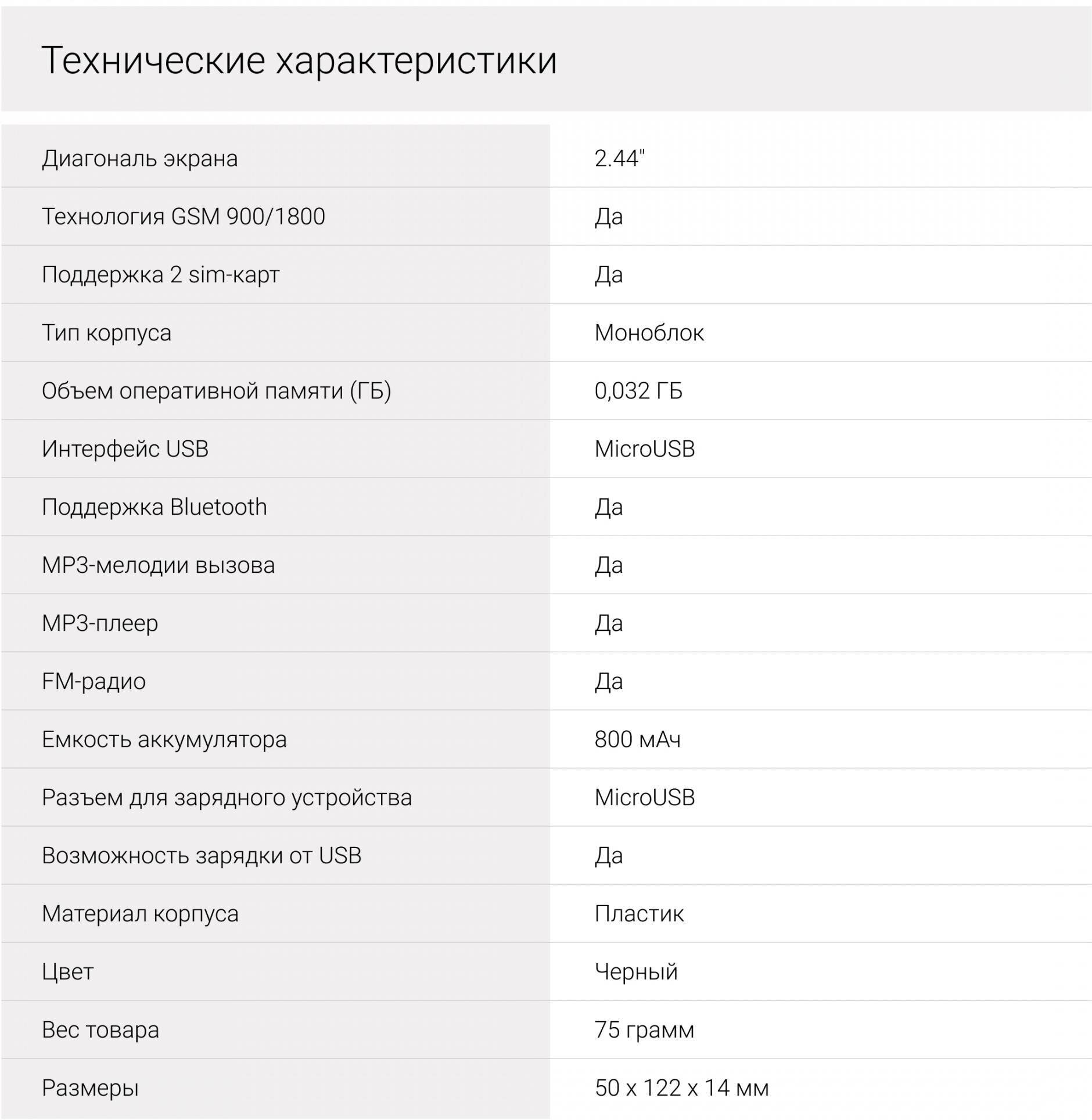Select the Возможность зарядки от USB label
The width and height of the screenshot is (1092, 1120).
click(202, 856)
